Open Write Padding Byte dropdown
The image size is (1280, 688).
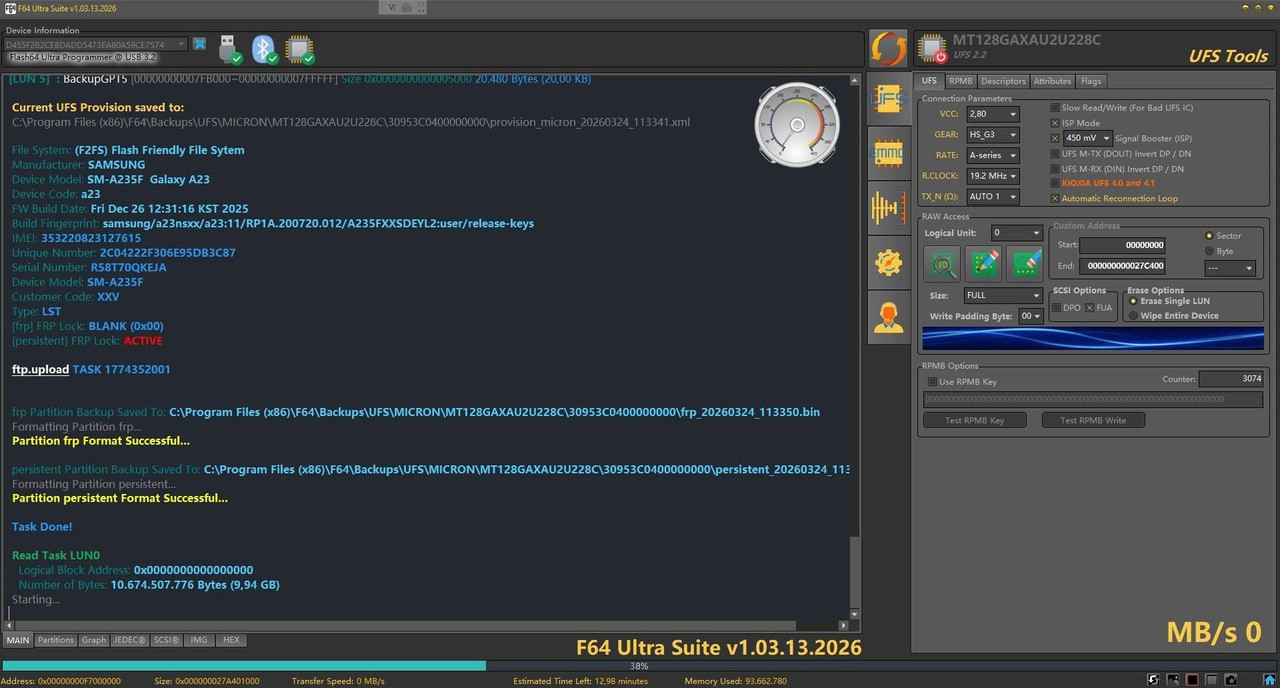[1031, 316]
